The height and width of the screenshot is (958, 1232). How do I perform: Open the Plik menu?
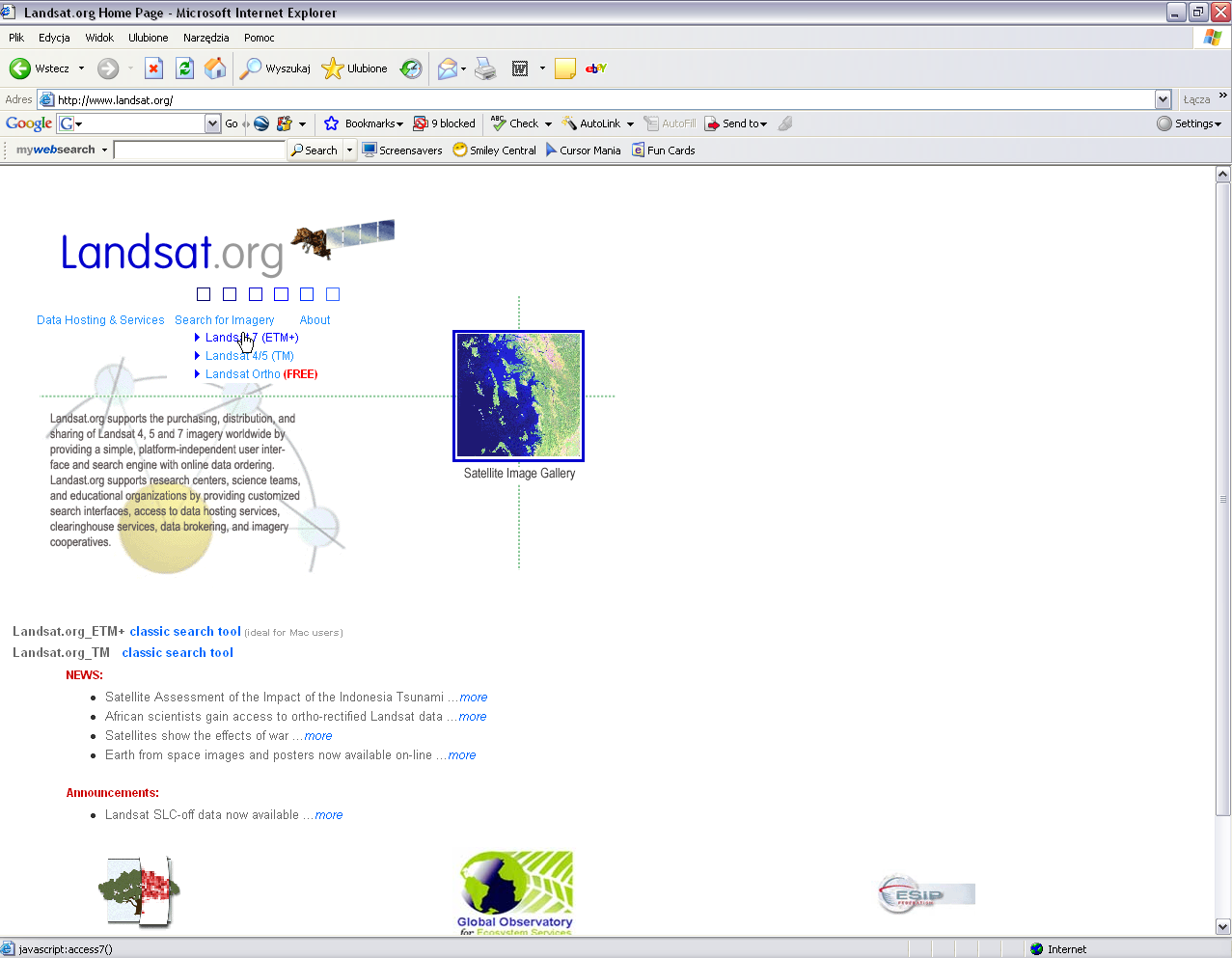coord(16,38)
